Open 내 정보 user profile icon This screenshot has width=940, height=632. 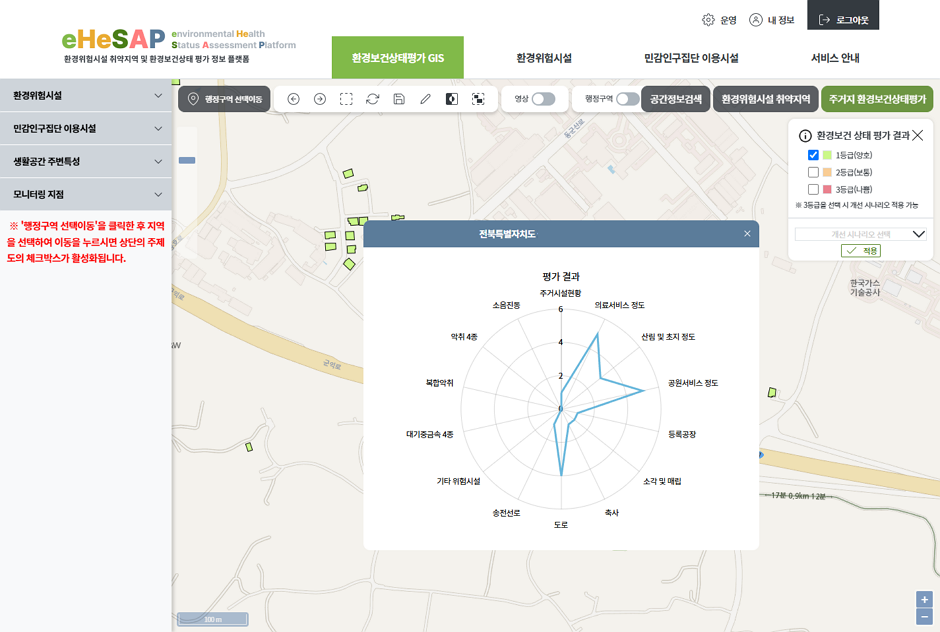click(x=755, y=20)
